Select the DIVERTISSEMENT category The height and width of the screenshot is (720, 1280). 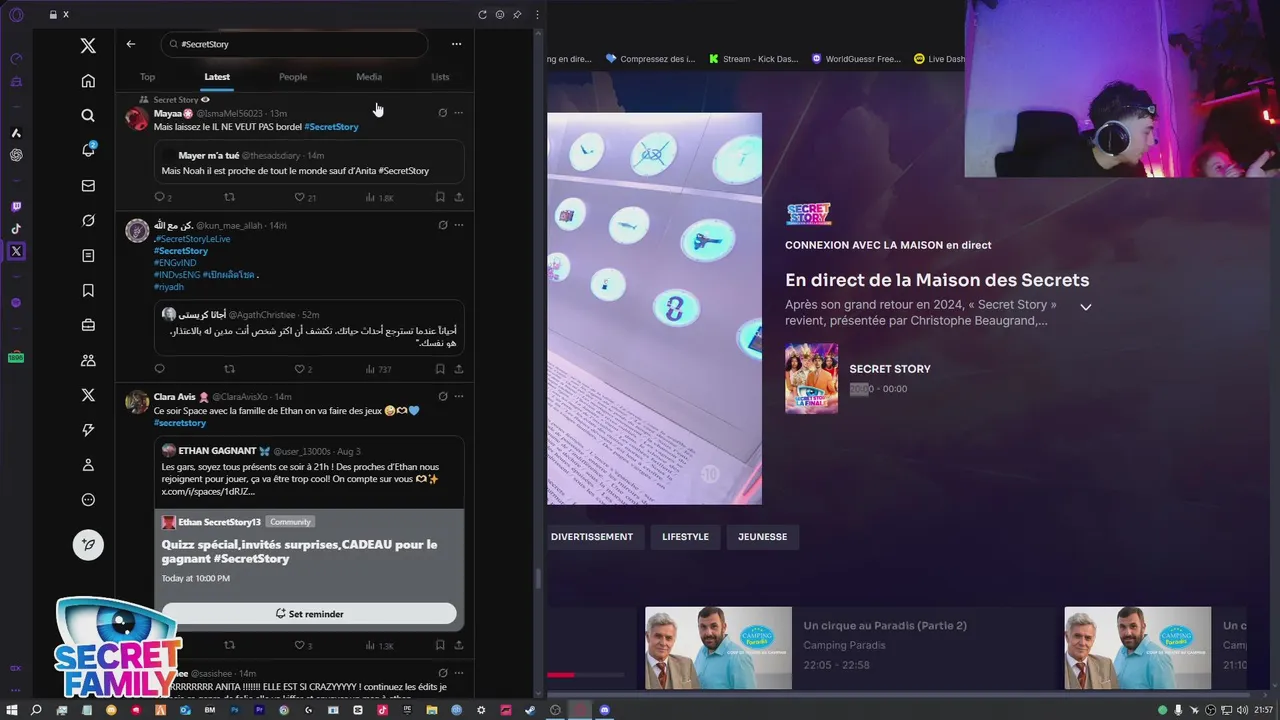592,537
